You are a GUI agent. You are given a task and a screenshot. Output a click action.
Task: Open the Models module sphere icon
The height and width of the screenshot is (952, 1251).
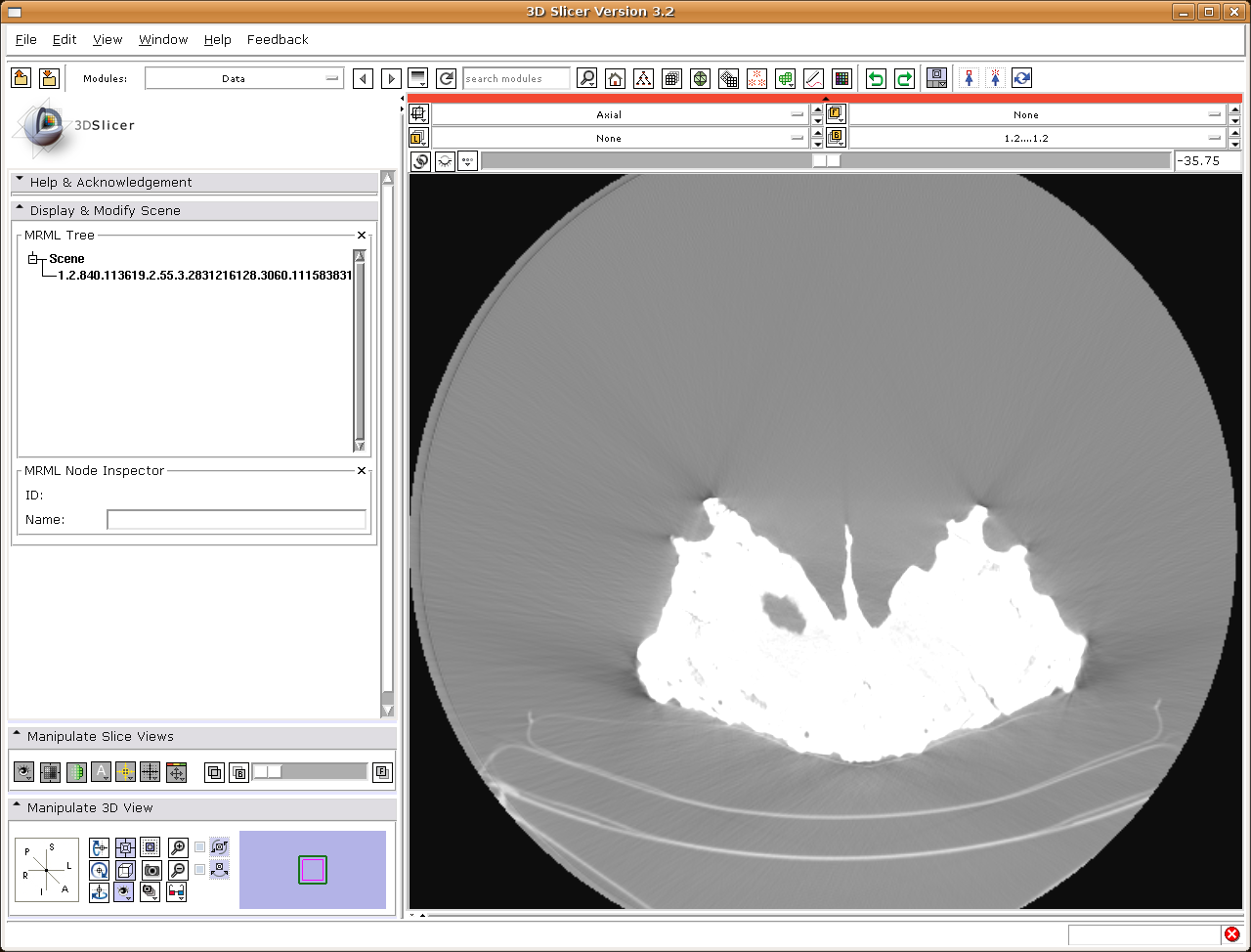click(700, 78)
